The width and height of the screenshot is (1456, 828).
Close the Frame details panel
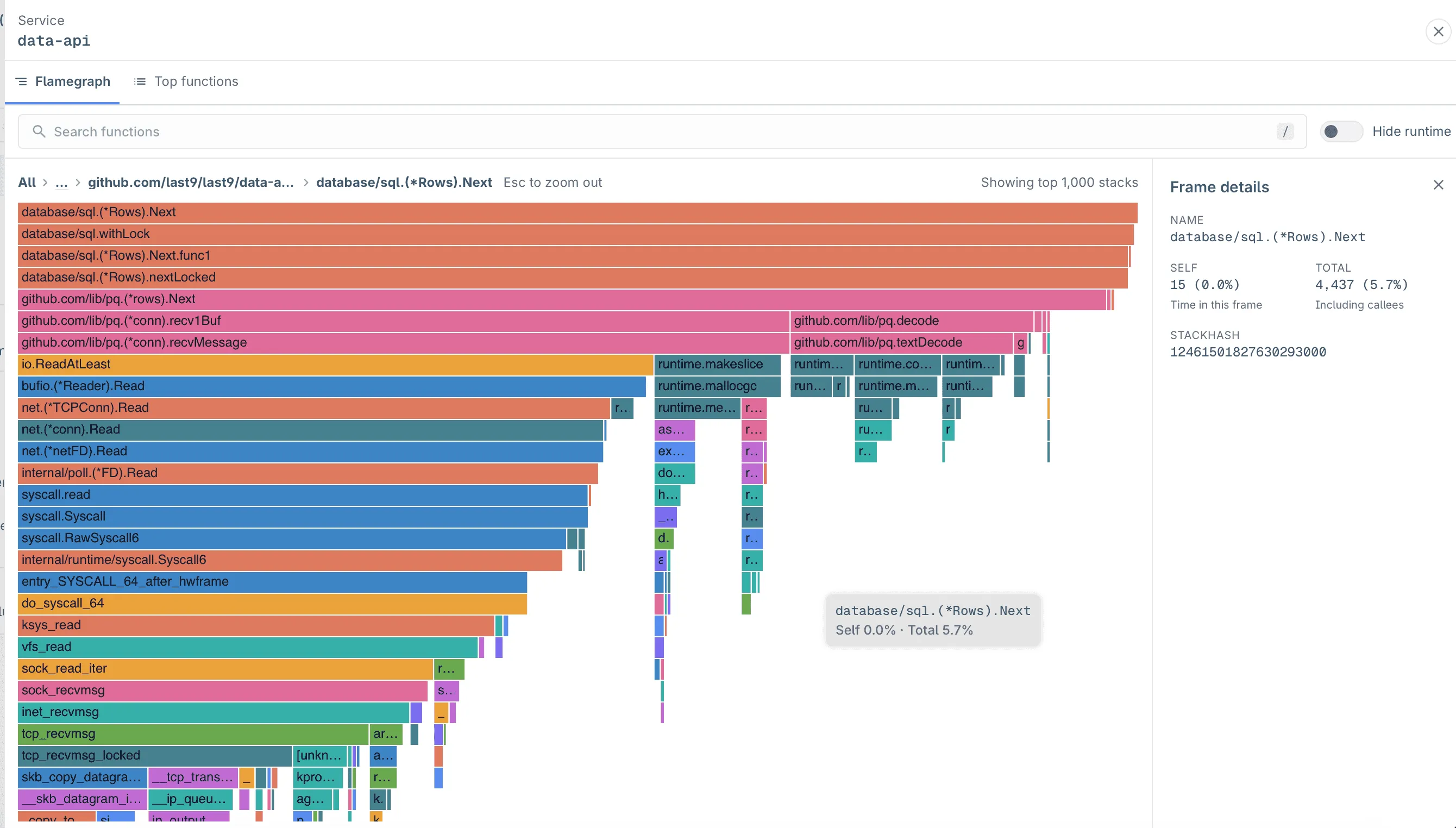pos(1439,185)
